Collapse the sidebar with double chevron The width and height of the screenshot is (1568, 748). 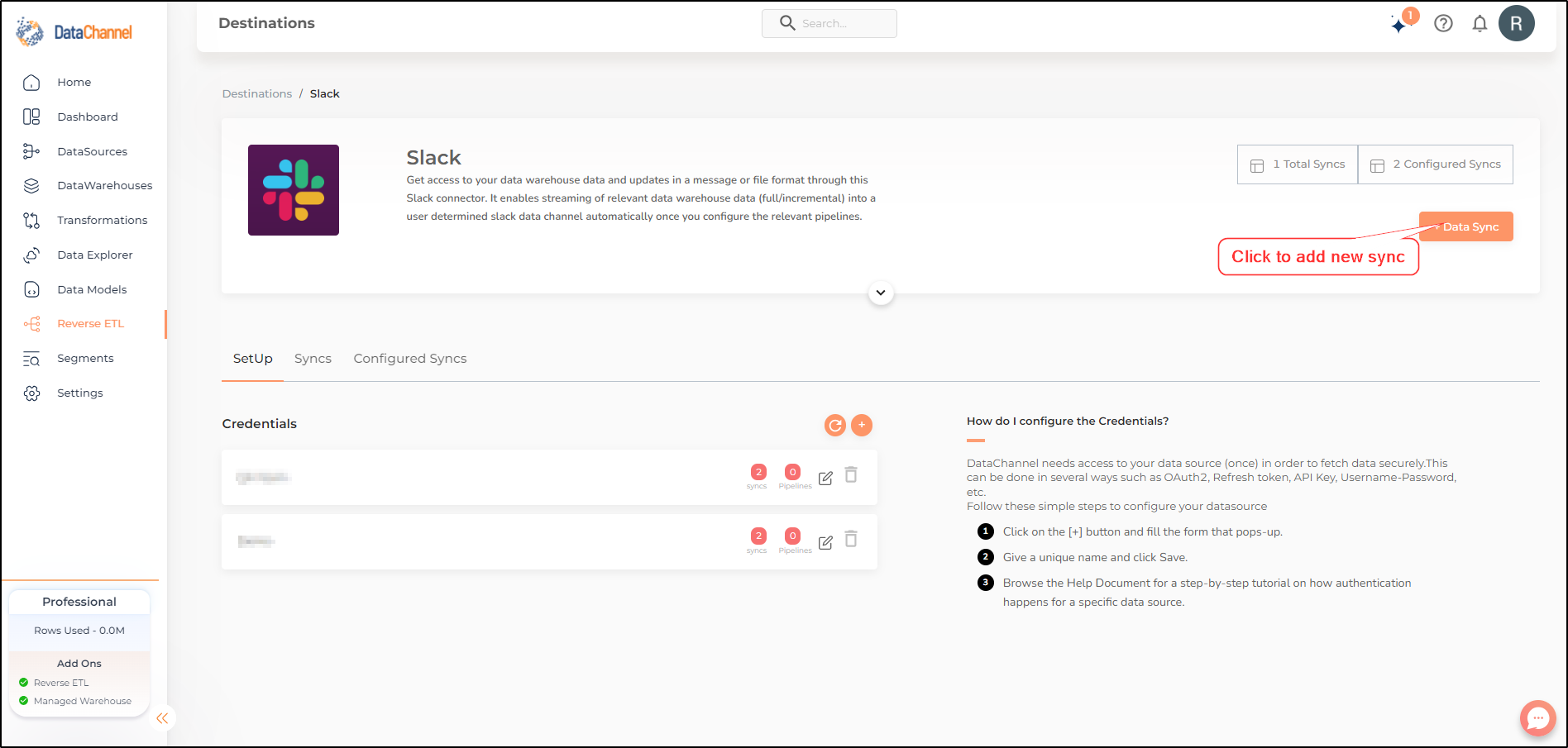tap(162, 718)
